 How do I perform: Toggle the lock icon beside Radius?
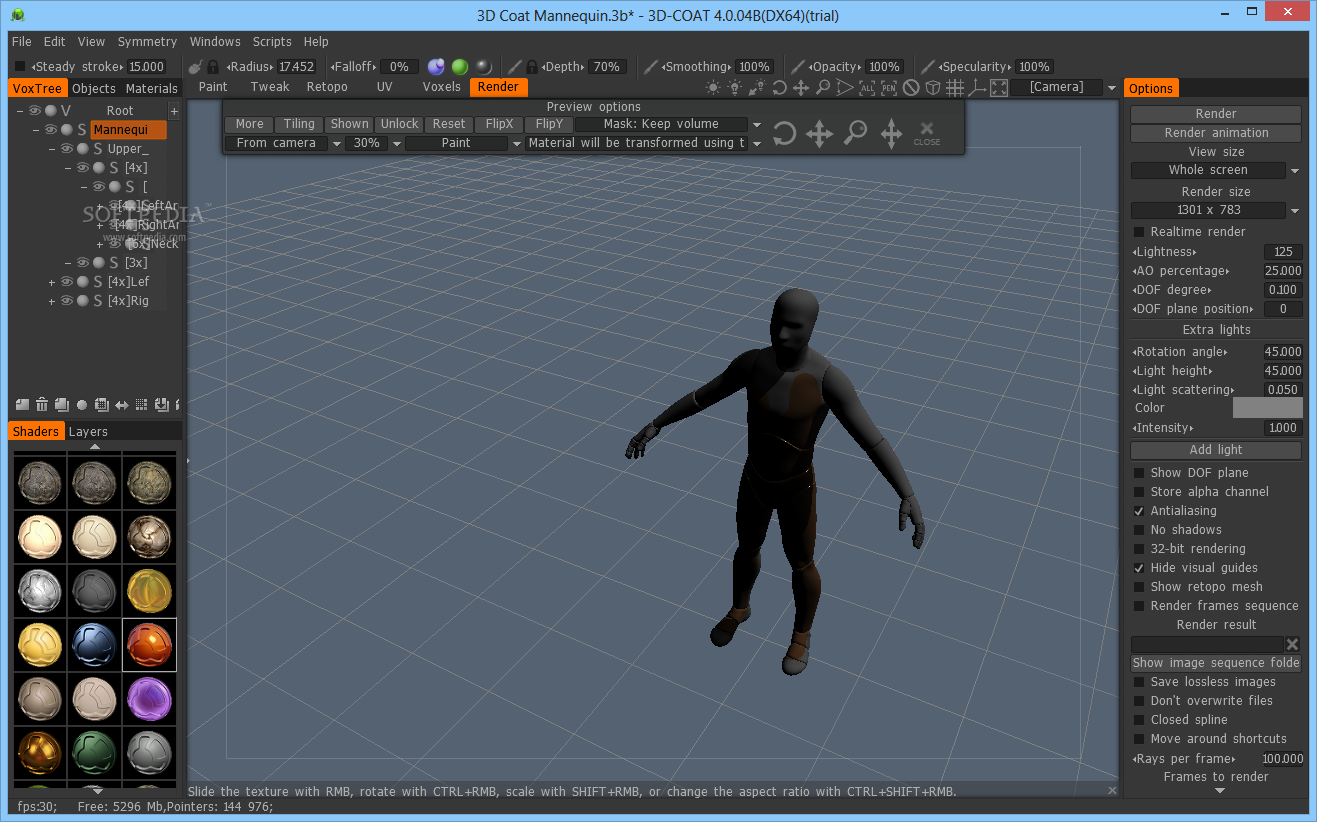[x=213, y=67]
